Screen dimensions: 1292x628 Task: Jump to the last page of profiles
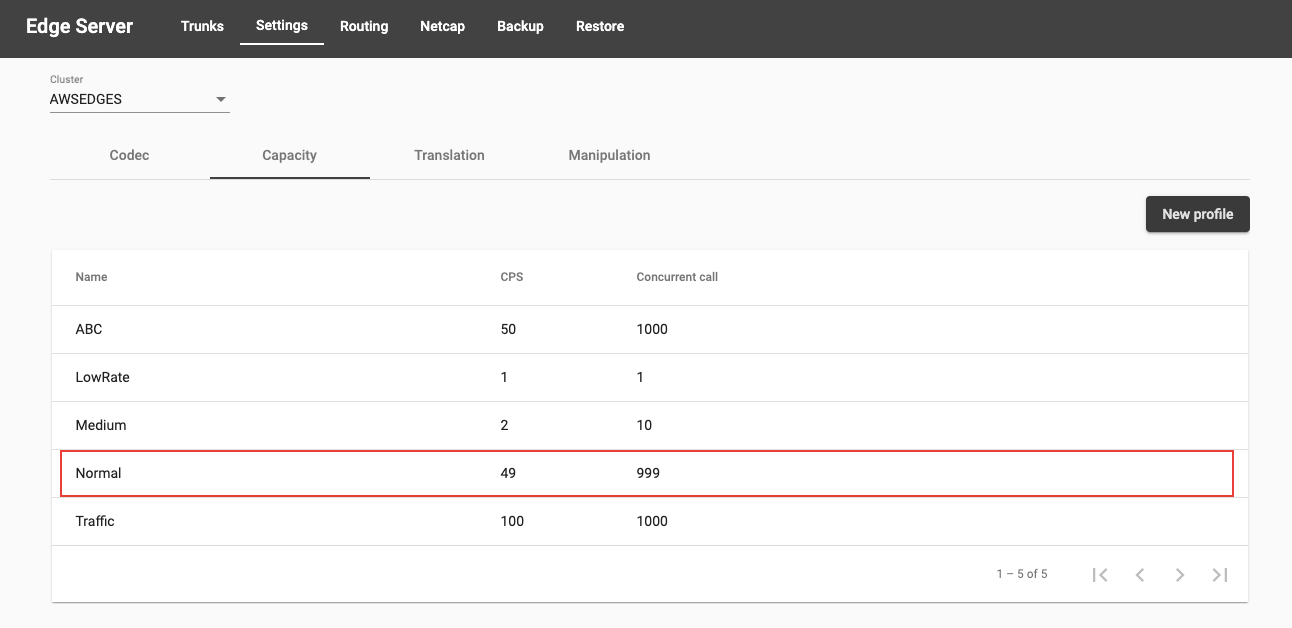(1220, 574)
